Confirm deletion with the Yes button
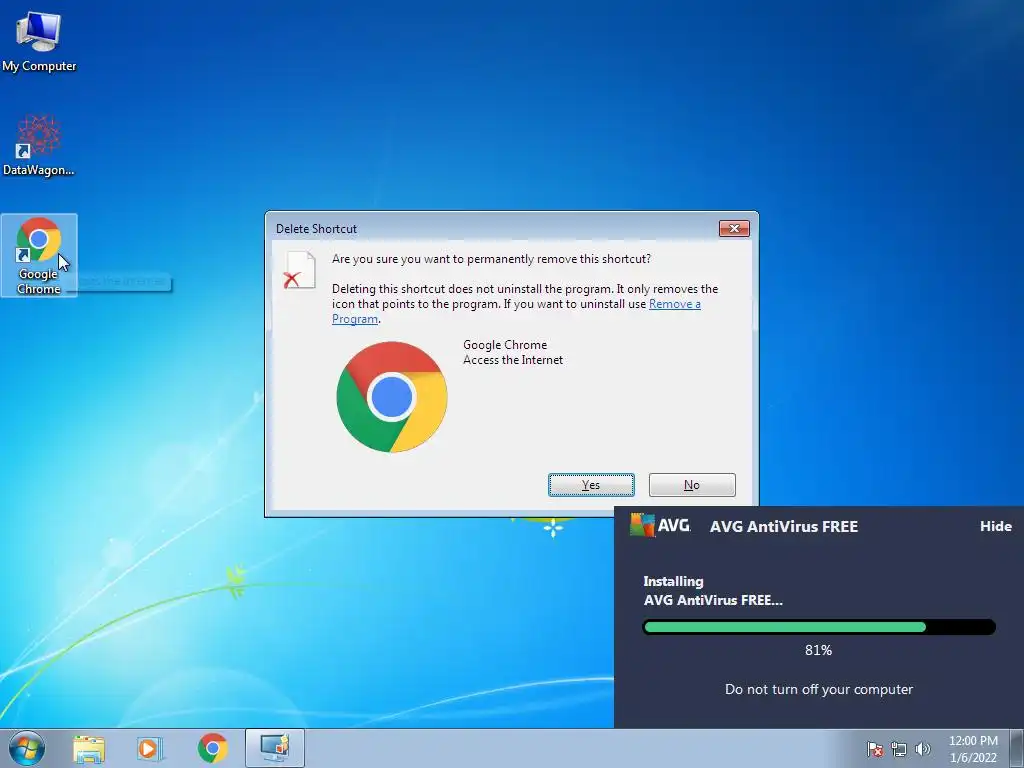This screenshot has height=768, width=1024. (x=591, y=485)
